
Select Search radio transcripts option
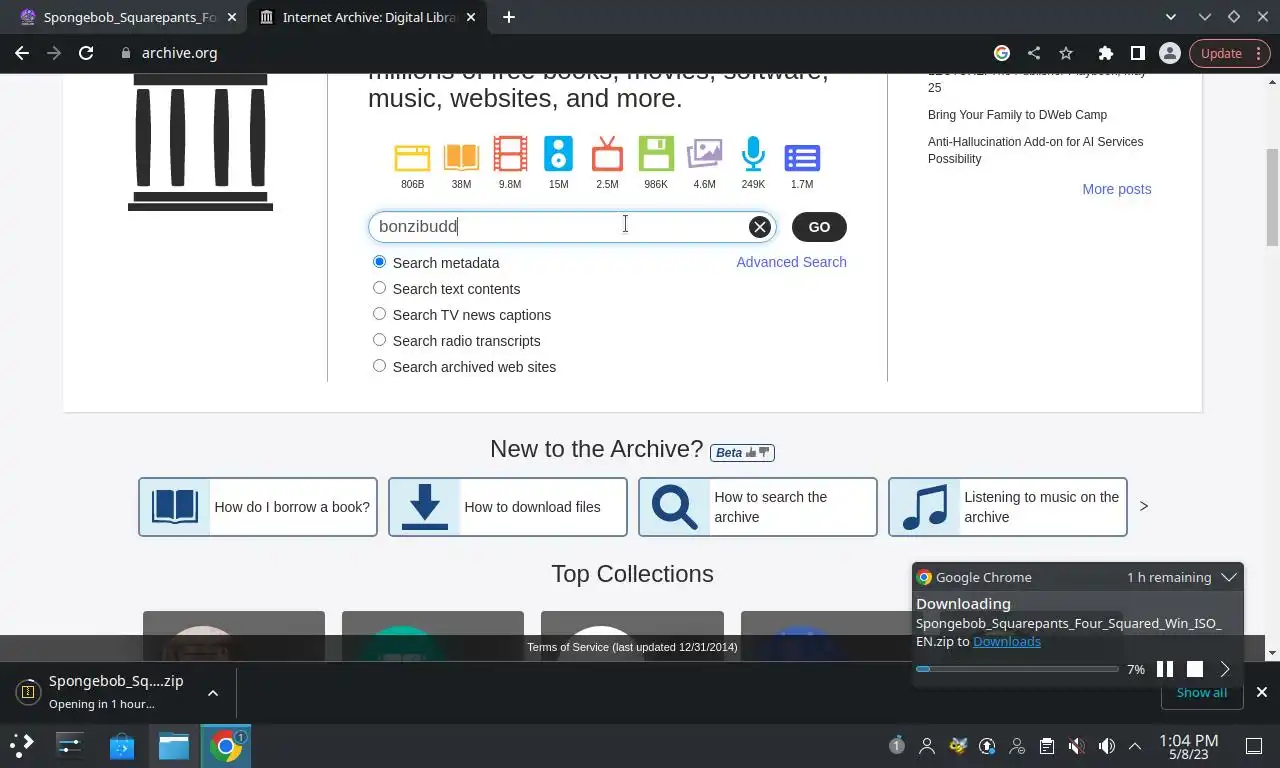tap(379, 340)
